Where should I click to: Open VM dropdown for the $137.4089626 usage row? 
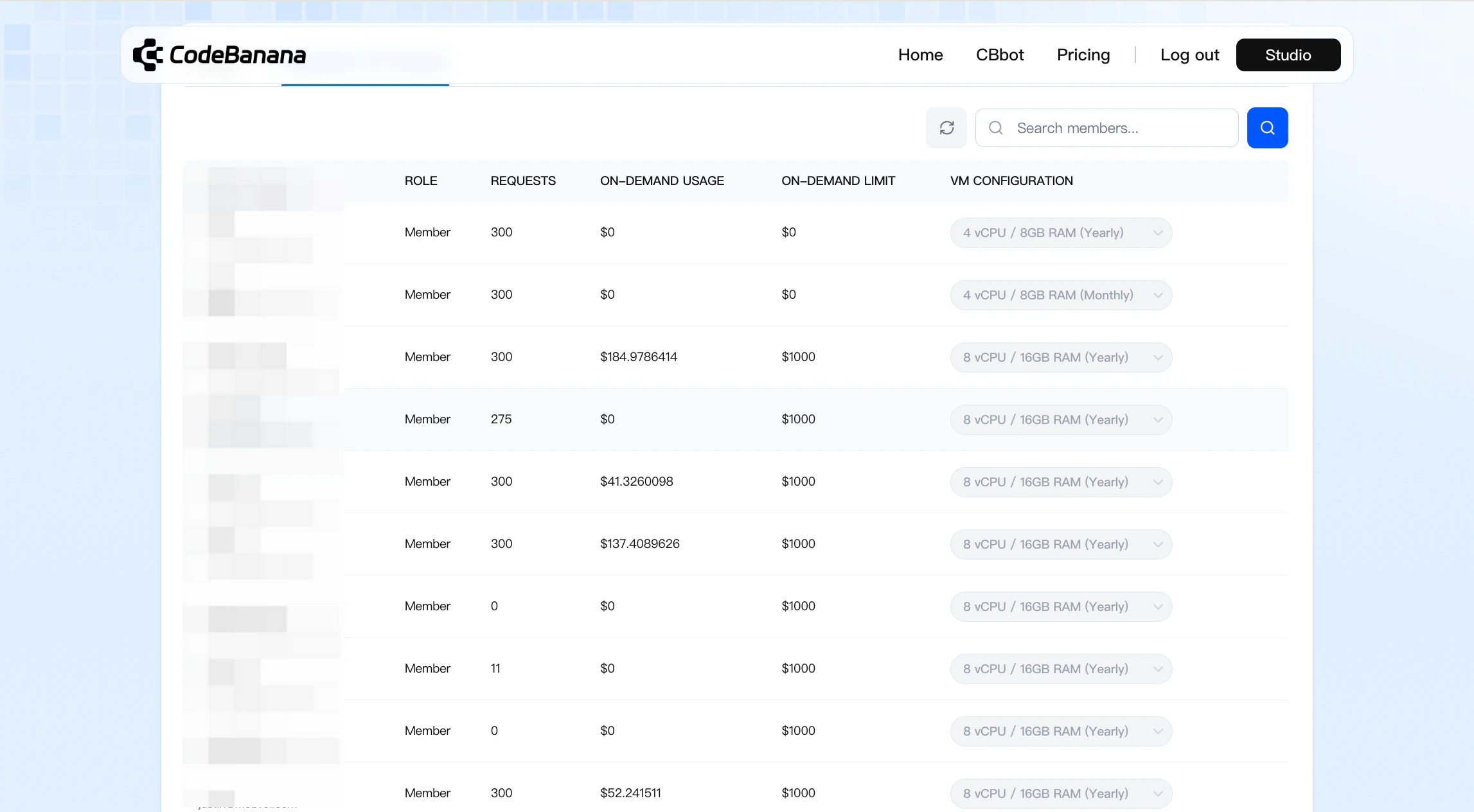[x=1061, y=544]
